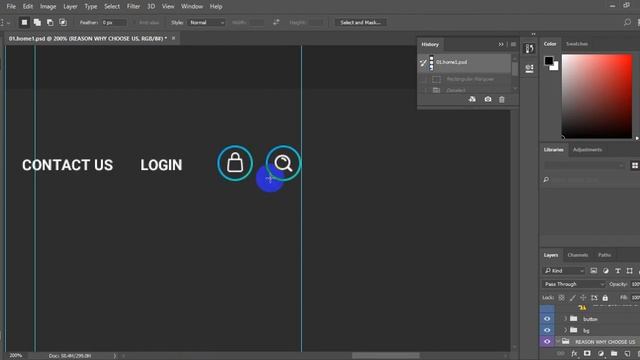
Task: Toggle prevent artboard auto-nesting lock
Action: point(594,298)
